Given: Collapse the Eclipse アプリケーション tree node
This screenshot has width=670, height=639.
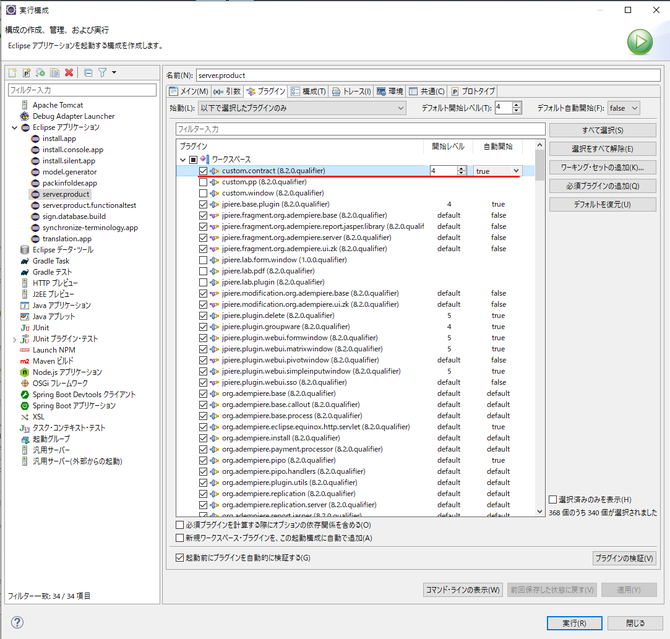Looking at the screenshot, I should click(x=14, y=127).
